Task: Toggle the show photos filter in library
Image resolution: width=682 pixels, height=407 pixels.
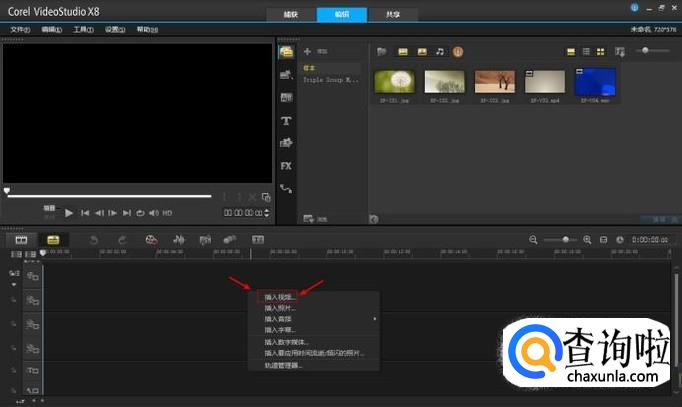Action: click(x=422, y=51)
